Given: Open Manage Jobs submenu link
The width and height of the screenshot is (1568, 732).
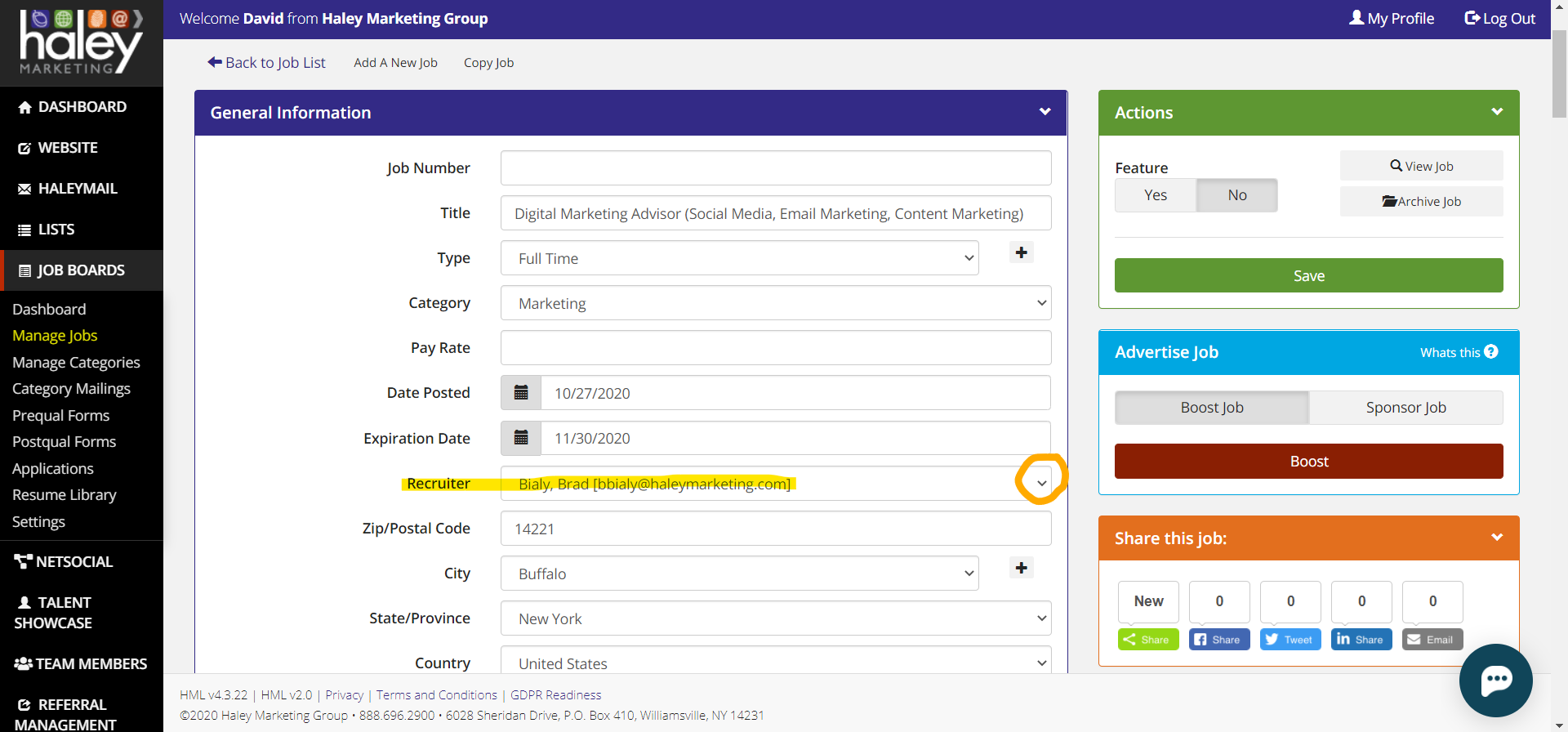Looking at the screenshot, I should 55,336.
